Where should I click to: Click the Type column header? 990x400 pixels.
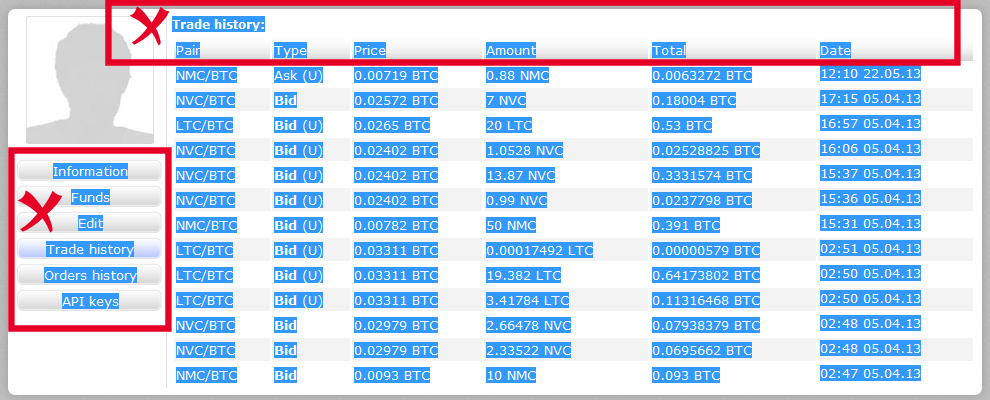click(290, 50)
